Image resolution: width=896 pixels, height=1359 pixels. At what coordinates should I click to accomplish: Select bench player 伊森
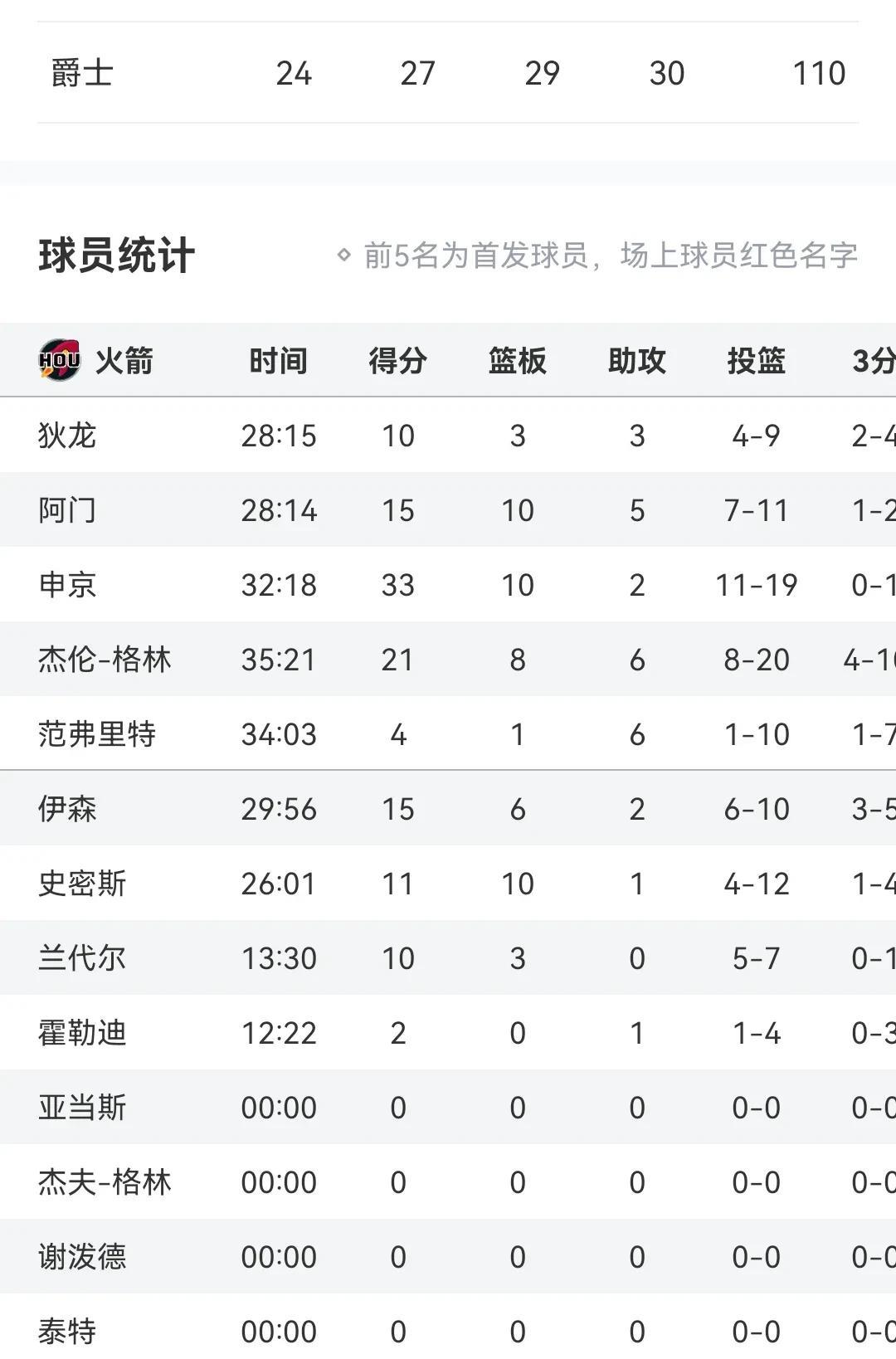tap(67, 809)
